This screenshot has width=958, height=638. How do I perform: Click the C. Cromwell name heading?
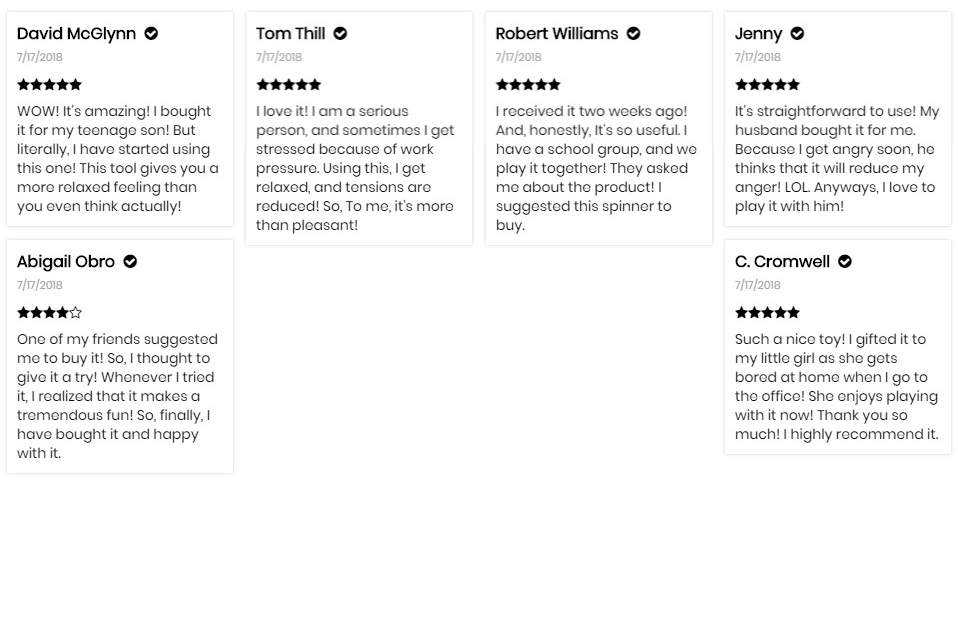pos(783,262)
